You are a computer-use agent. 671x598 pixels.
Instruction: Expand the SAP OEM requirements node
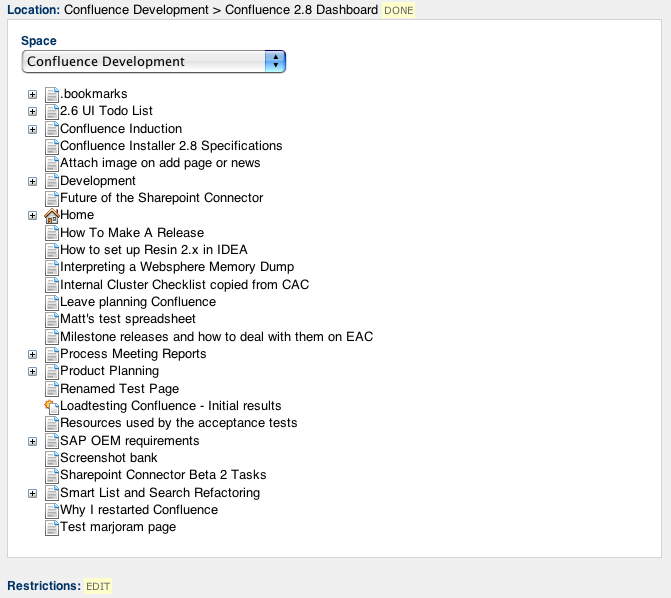(x=33, y=441)
